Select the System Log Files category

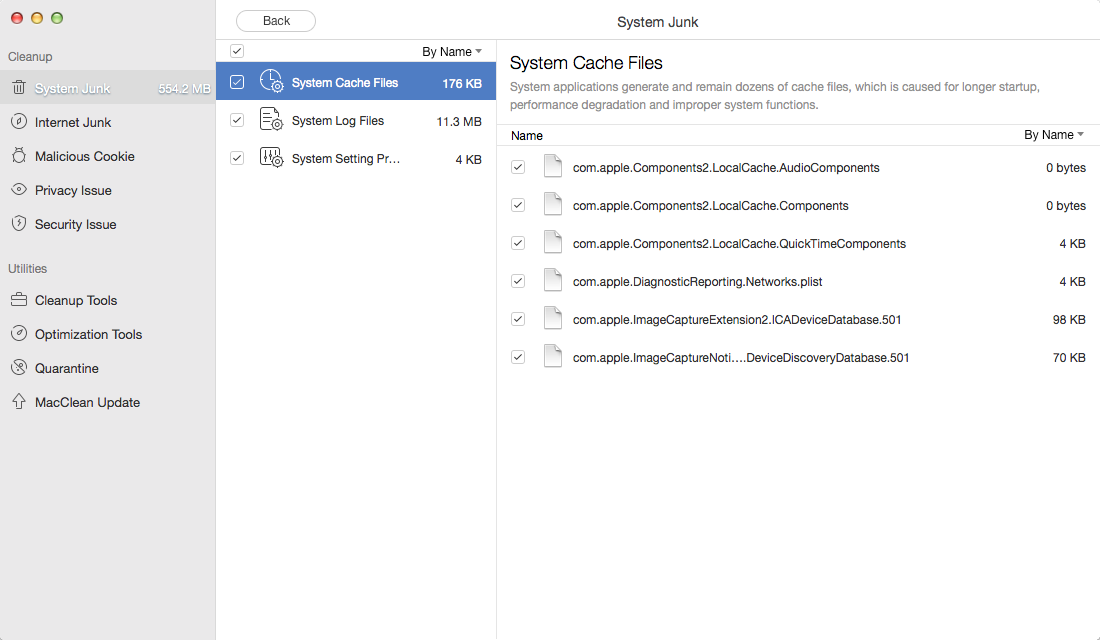338,121
